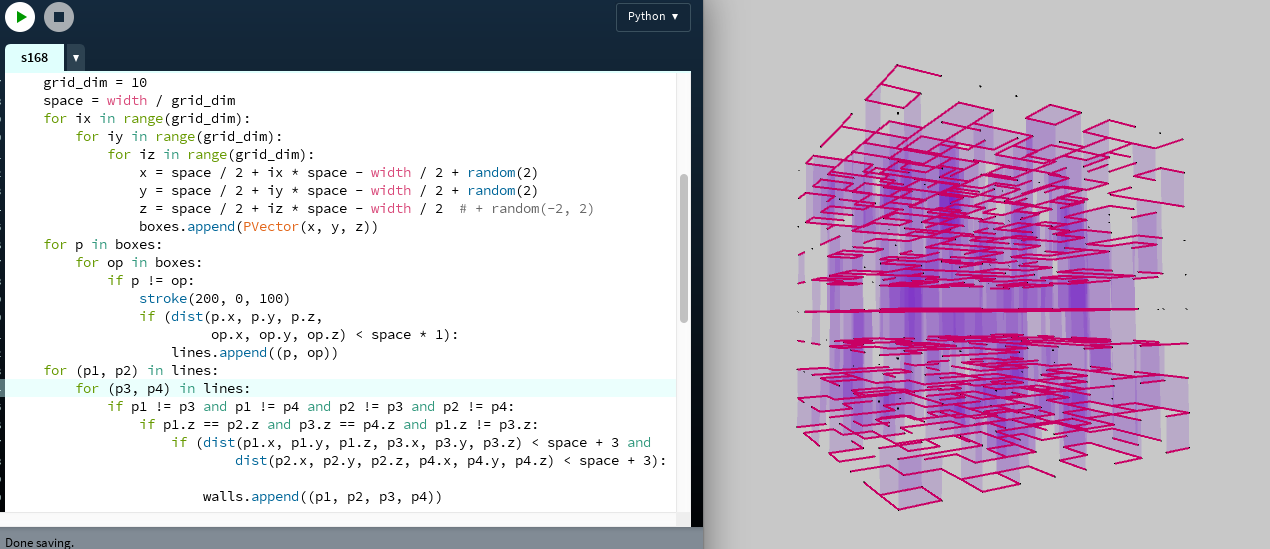The image size is (1270, 549).
Task: Click the editor's vertical scrollbar thumb
Action: tap(684, 247)
